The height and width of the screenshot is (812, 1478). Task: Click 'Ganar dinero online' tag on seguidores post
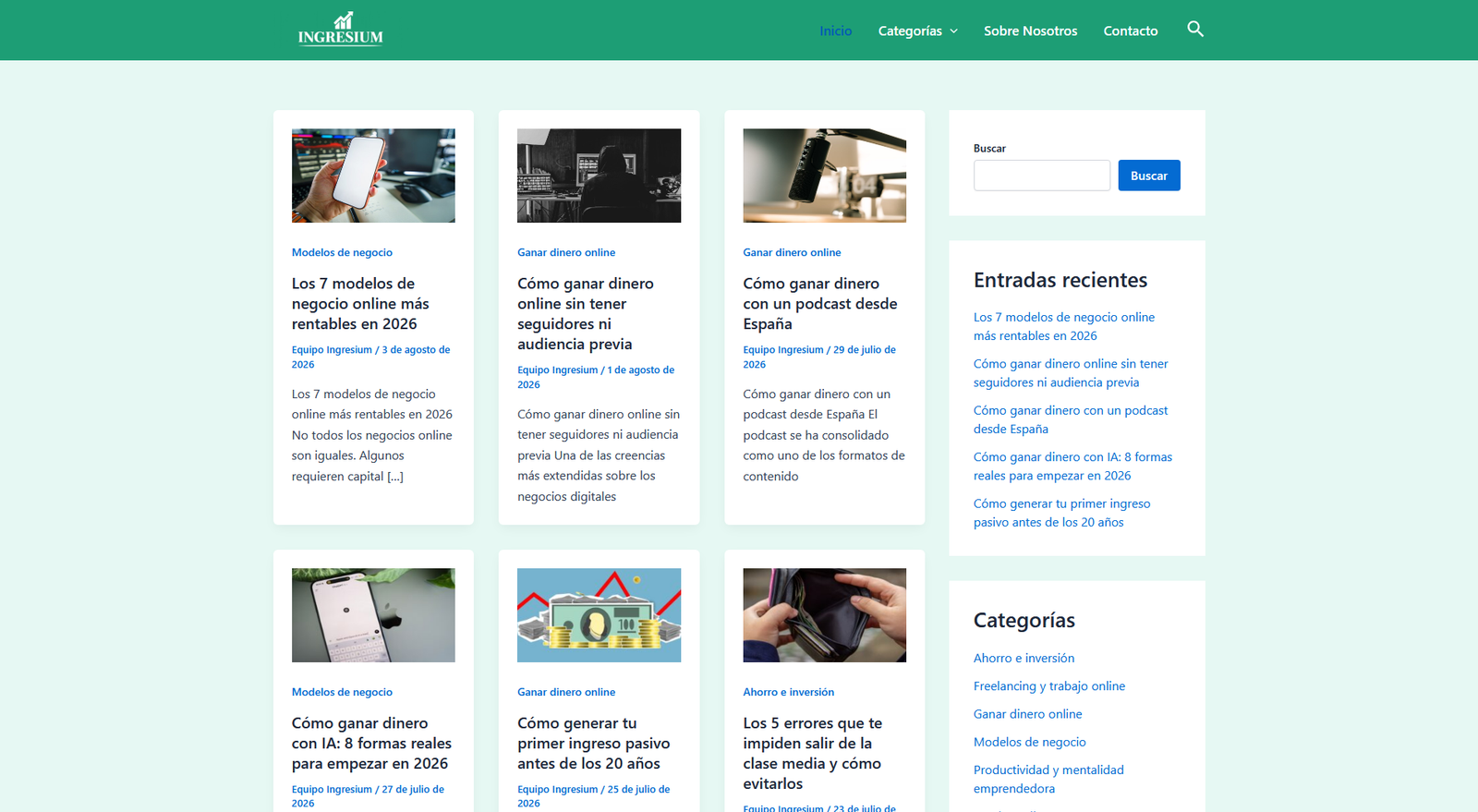click(566, 252)
